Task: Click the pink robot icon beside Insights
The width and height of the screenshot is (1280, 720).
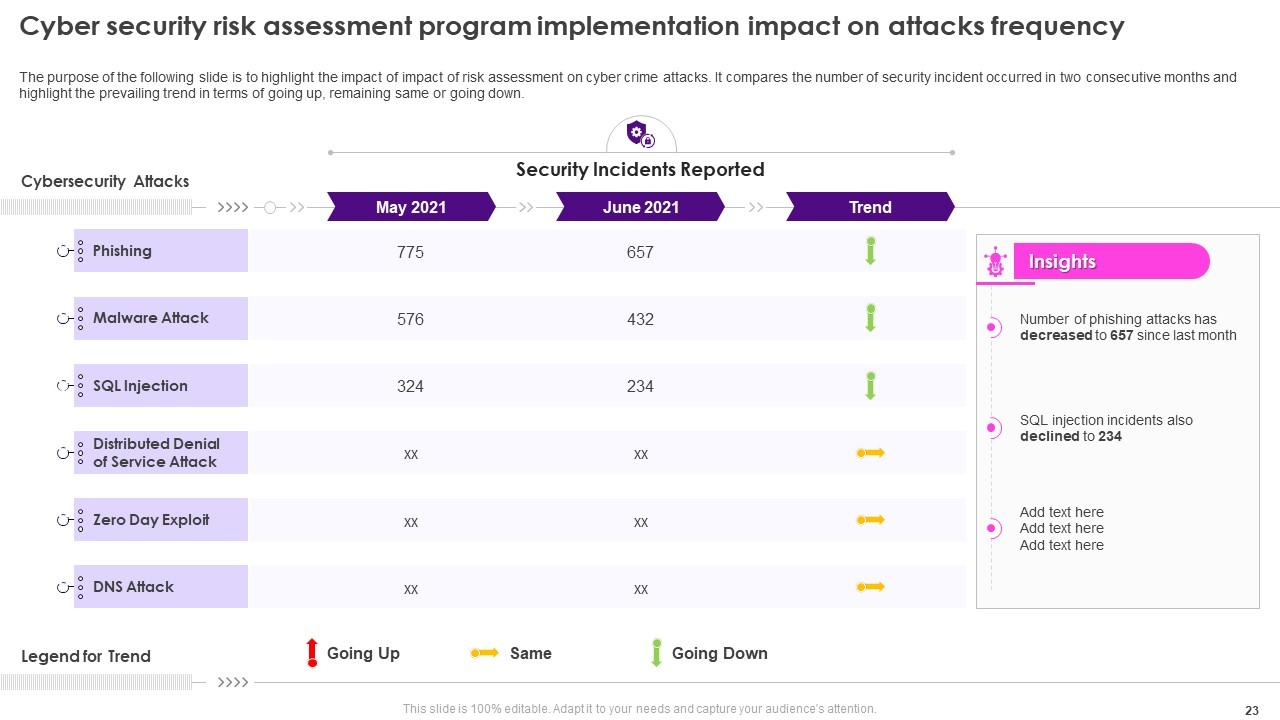Action: coord(995,262)
